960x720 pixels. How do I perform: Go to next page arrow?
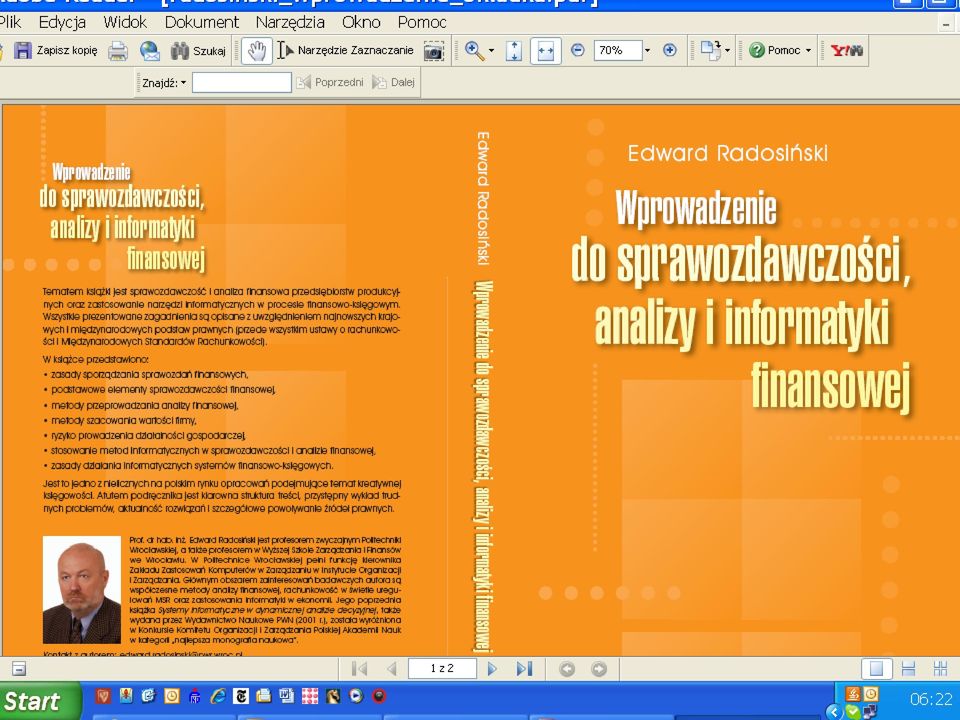(492, 669)
